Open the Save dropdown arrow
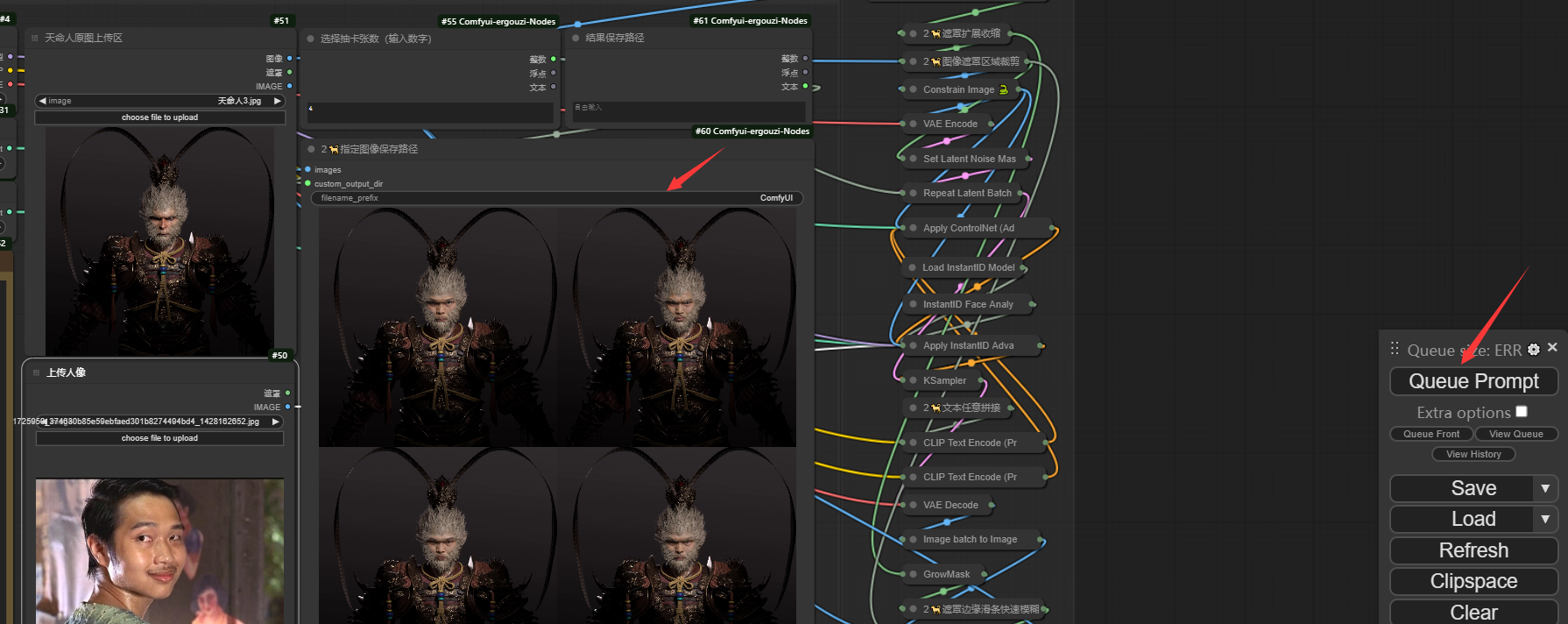This screenshot has width=1568, height=624. tap(1545, 488)
